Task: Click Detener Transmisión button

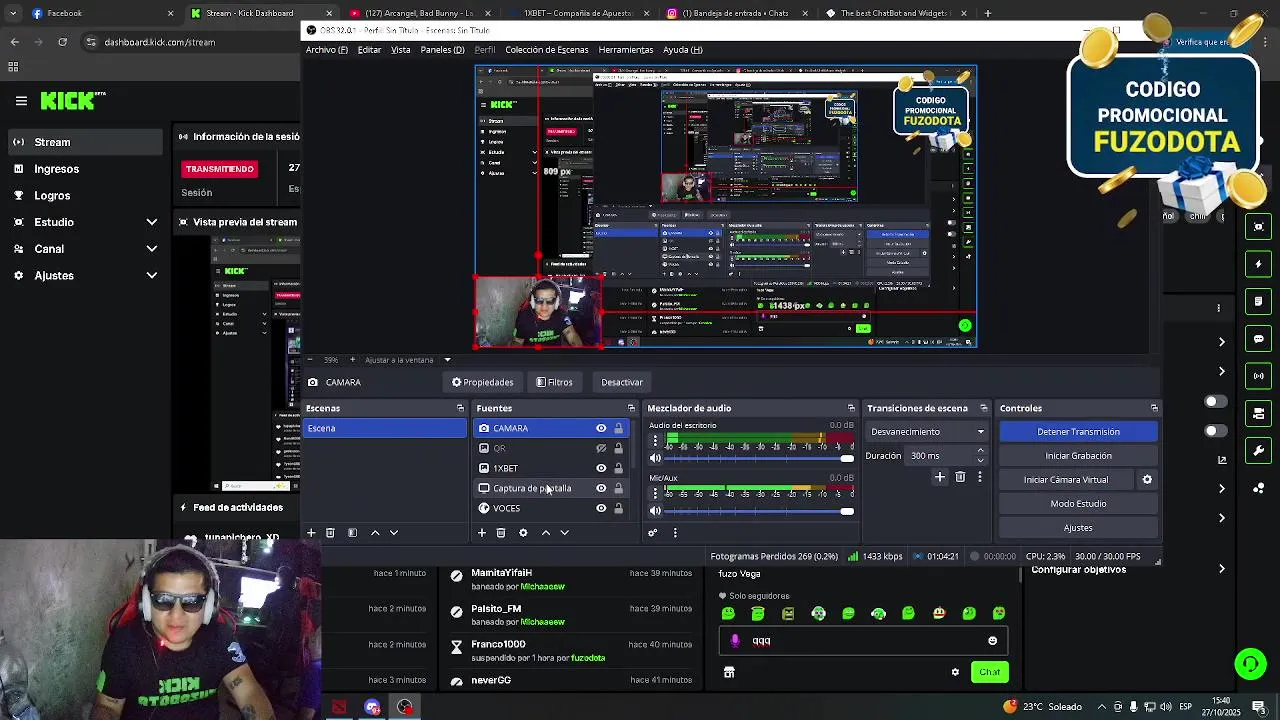Action: (1078, 432)
